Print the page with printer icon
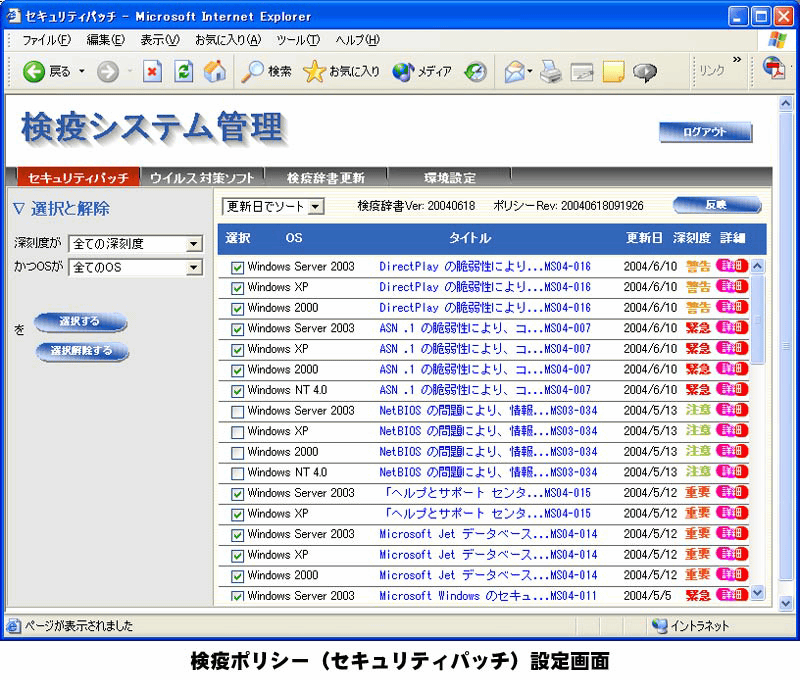 coord(551,71)
